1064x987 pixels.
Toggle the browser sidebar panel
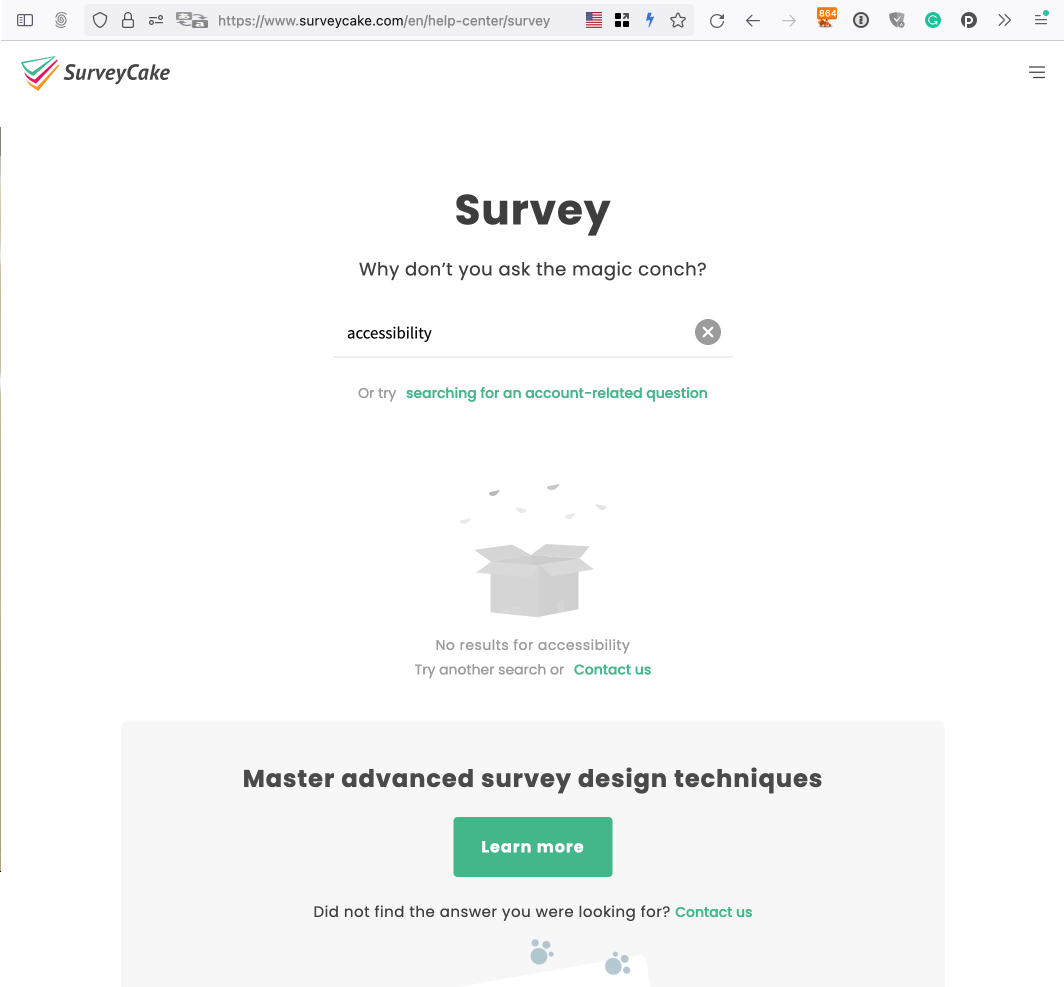(x=24, y=19)
